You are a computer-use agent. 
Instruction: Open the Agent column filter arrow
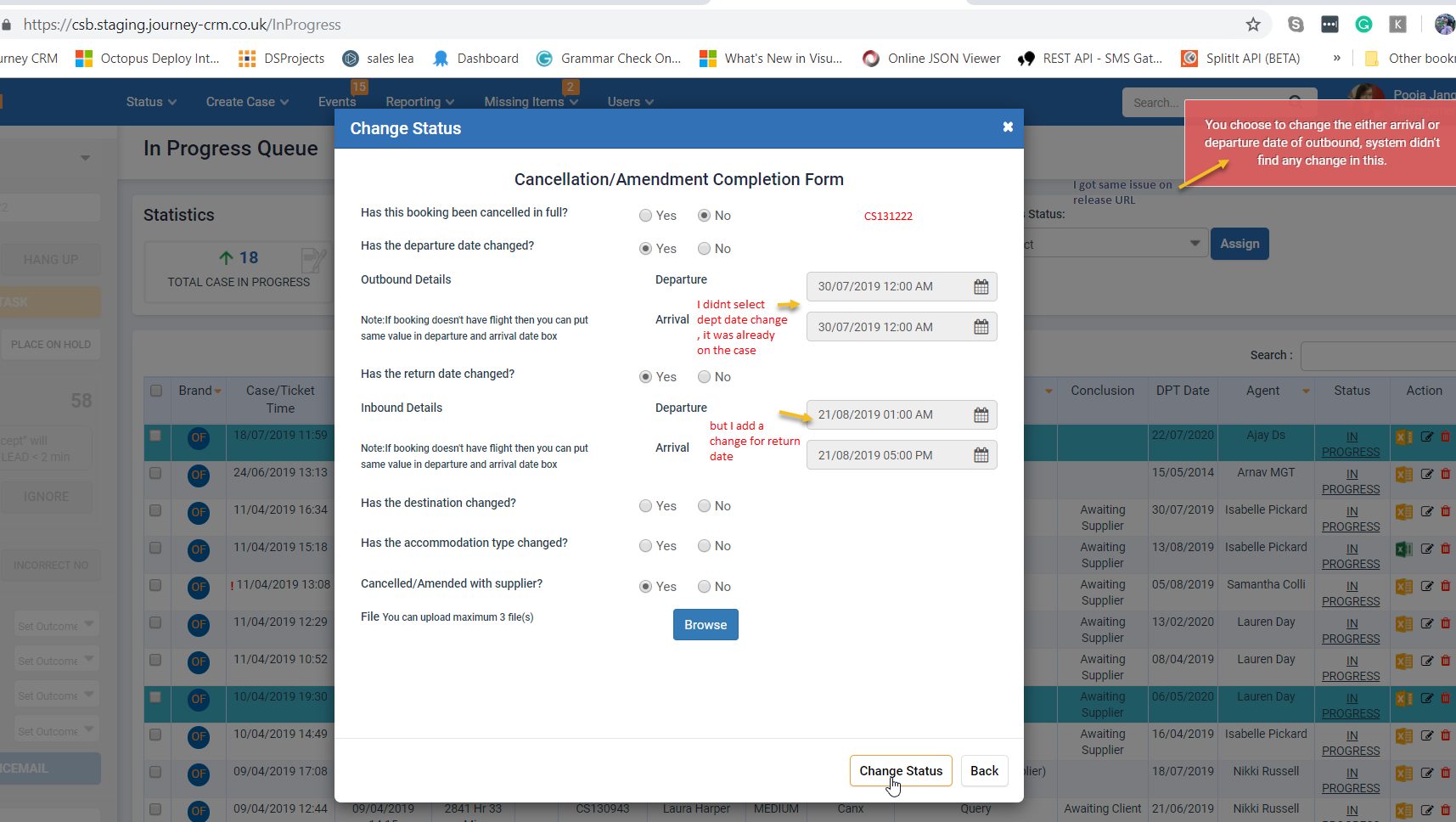click(1306, 391)
